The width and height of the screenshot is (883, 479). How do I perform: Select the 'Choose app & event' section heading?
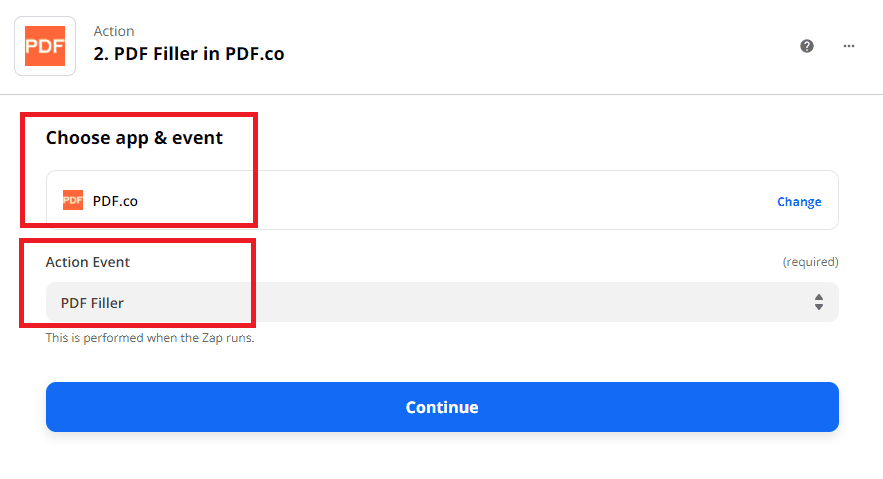[134, 137]
